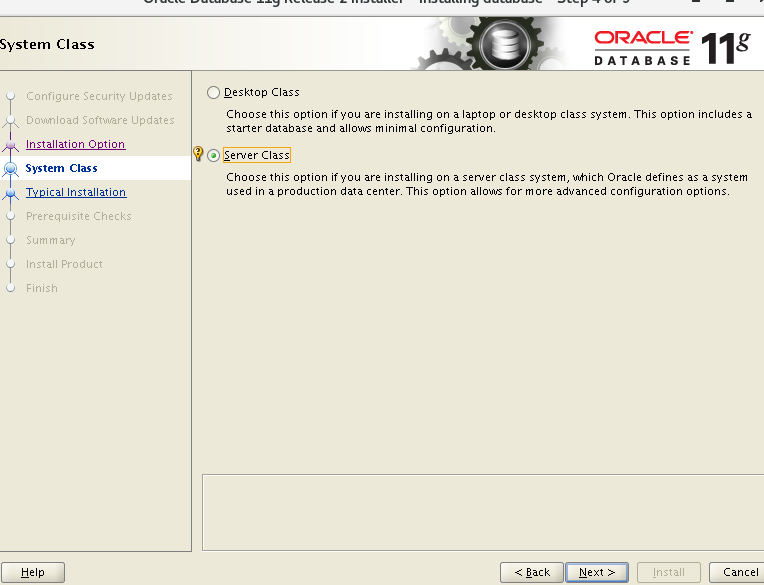Go to the Installation Option step link
Viewport: 764px width, 585px height.
[76, 144]
